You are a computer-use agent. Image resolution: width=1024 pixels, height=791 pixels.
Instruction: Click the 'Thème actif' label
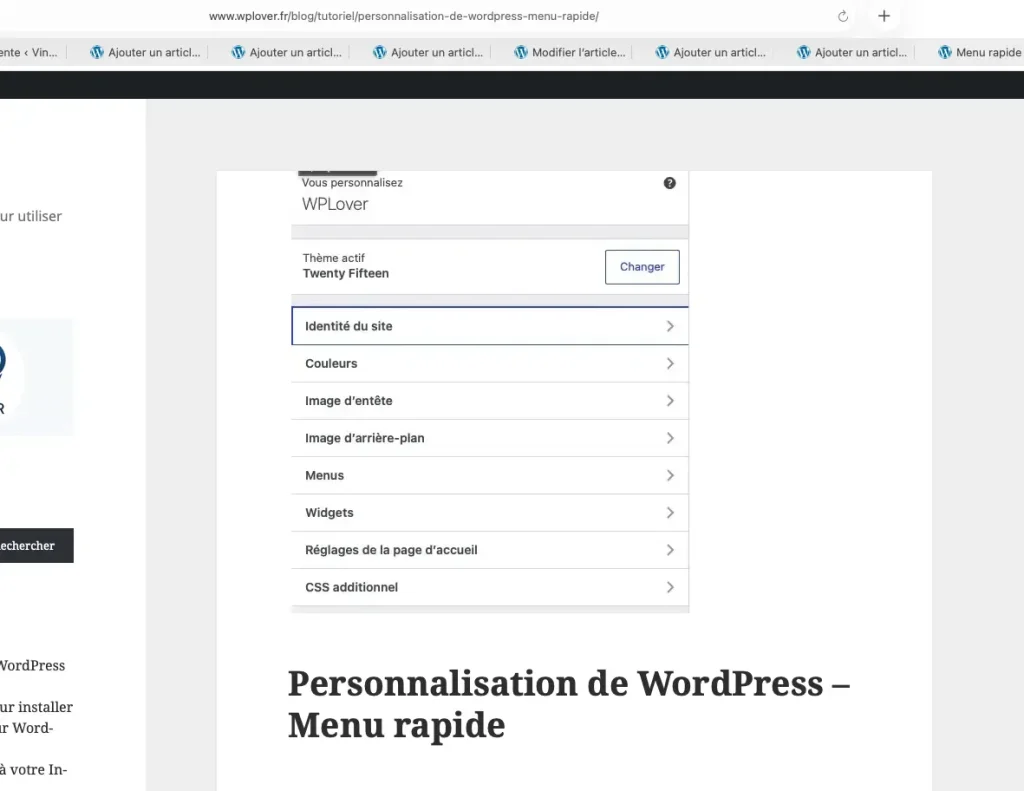334,258
